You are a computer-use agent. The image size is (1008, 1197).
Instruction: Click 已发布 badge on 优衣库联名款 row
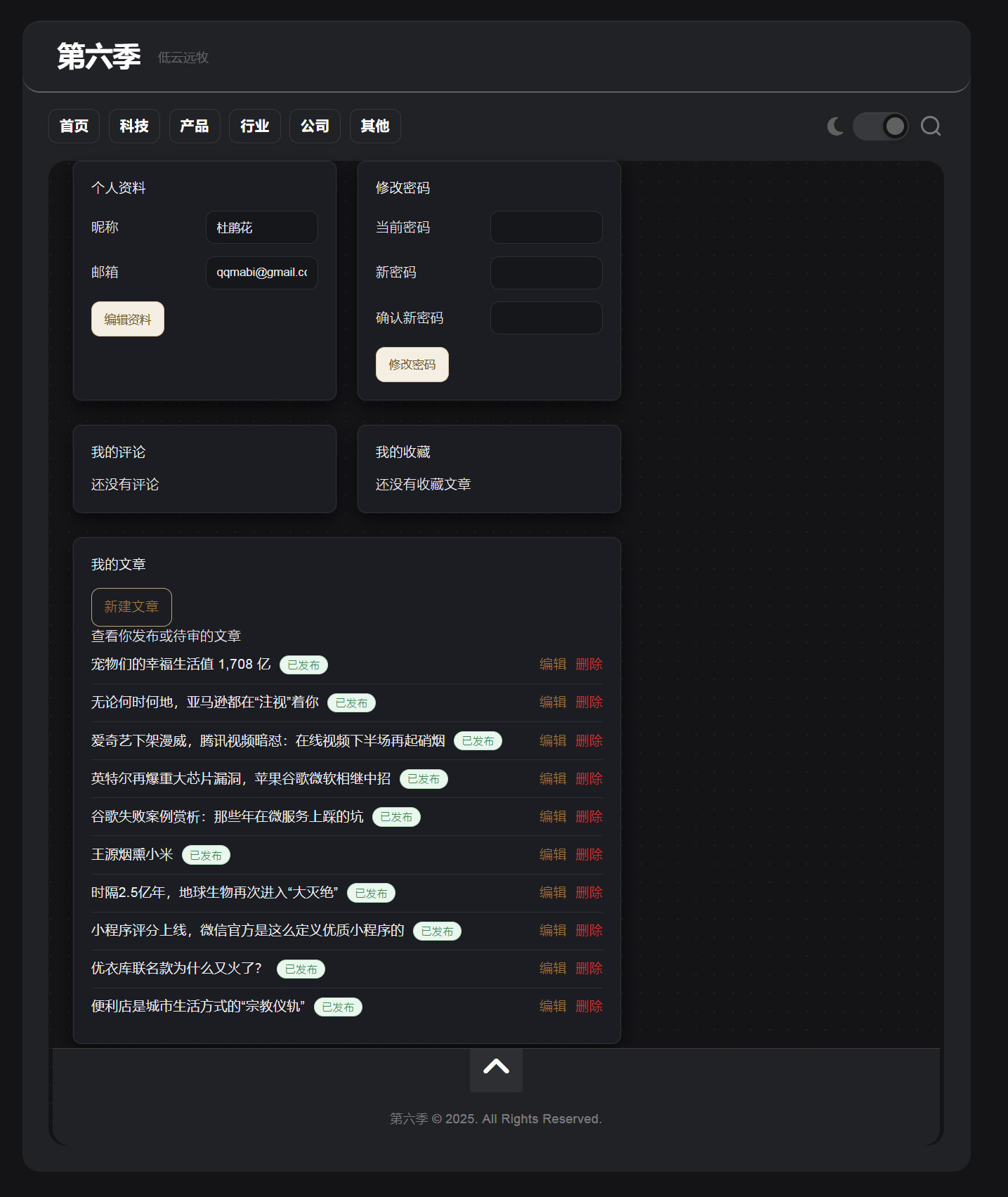click(x=301, y=969)
